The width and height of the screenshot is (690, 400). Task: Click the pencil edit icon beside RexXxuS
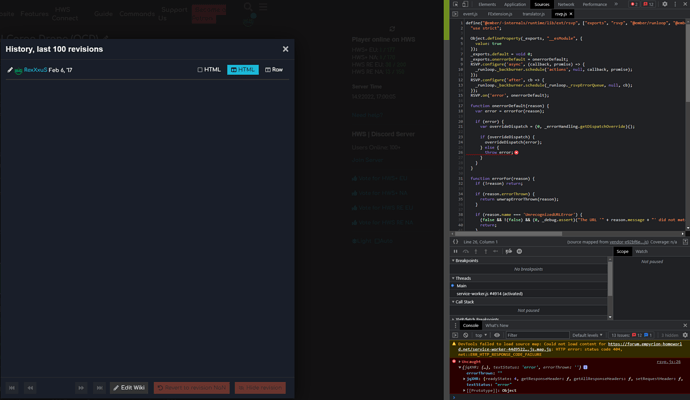tap(10, 70)
